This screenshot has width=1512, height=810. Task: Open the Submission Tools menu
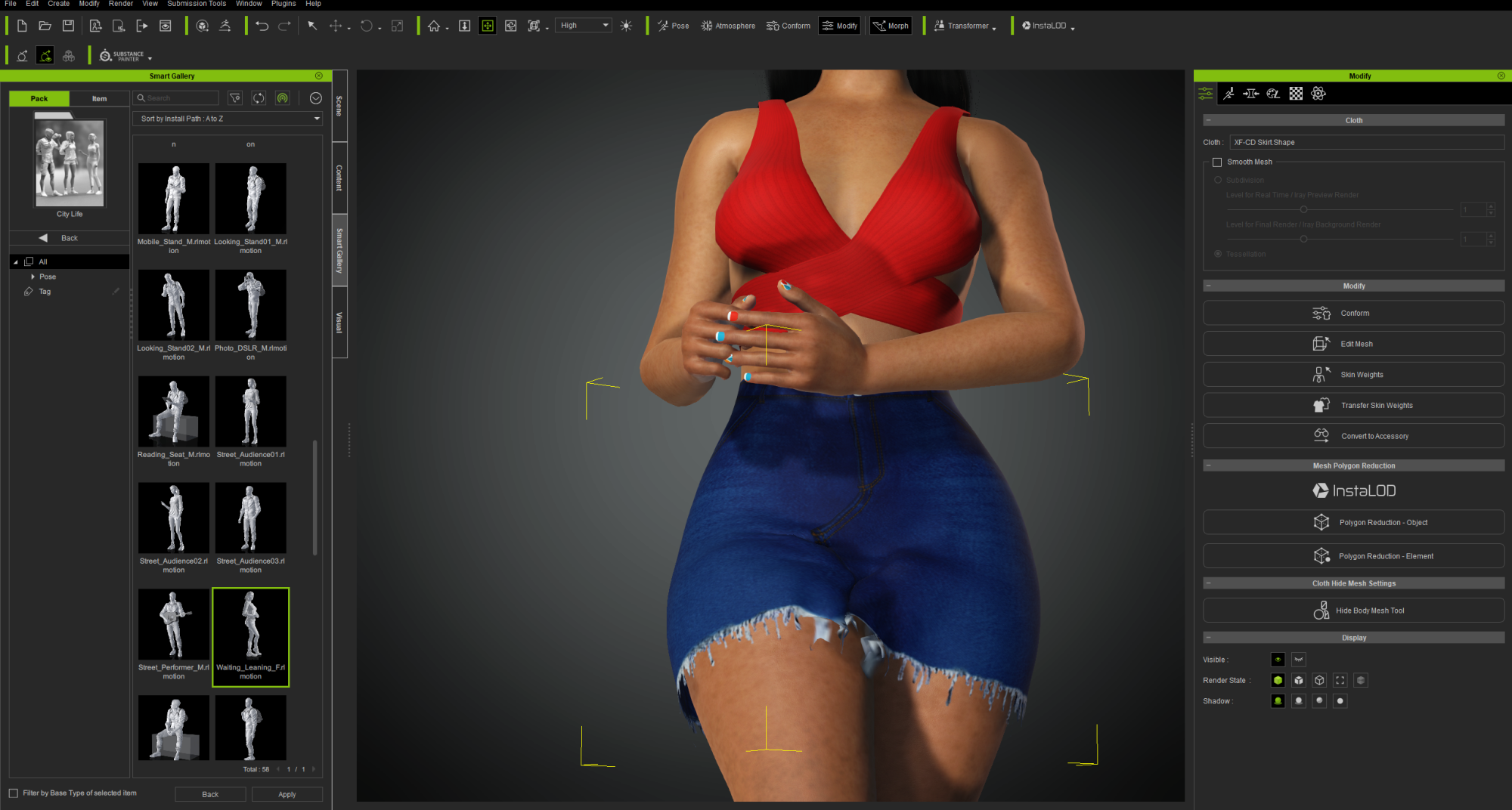coord(197,4)
